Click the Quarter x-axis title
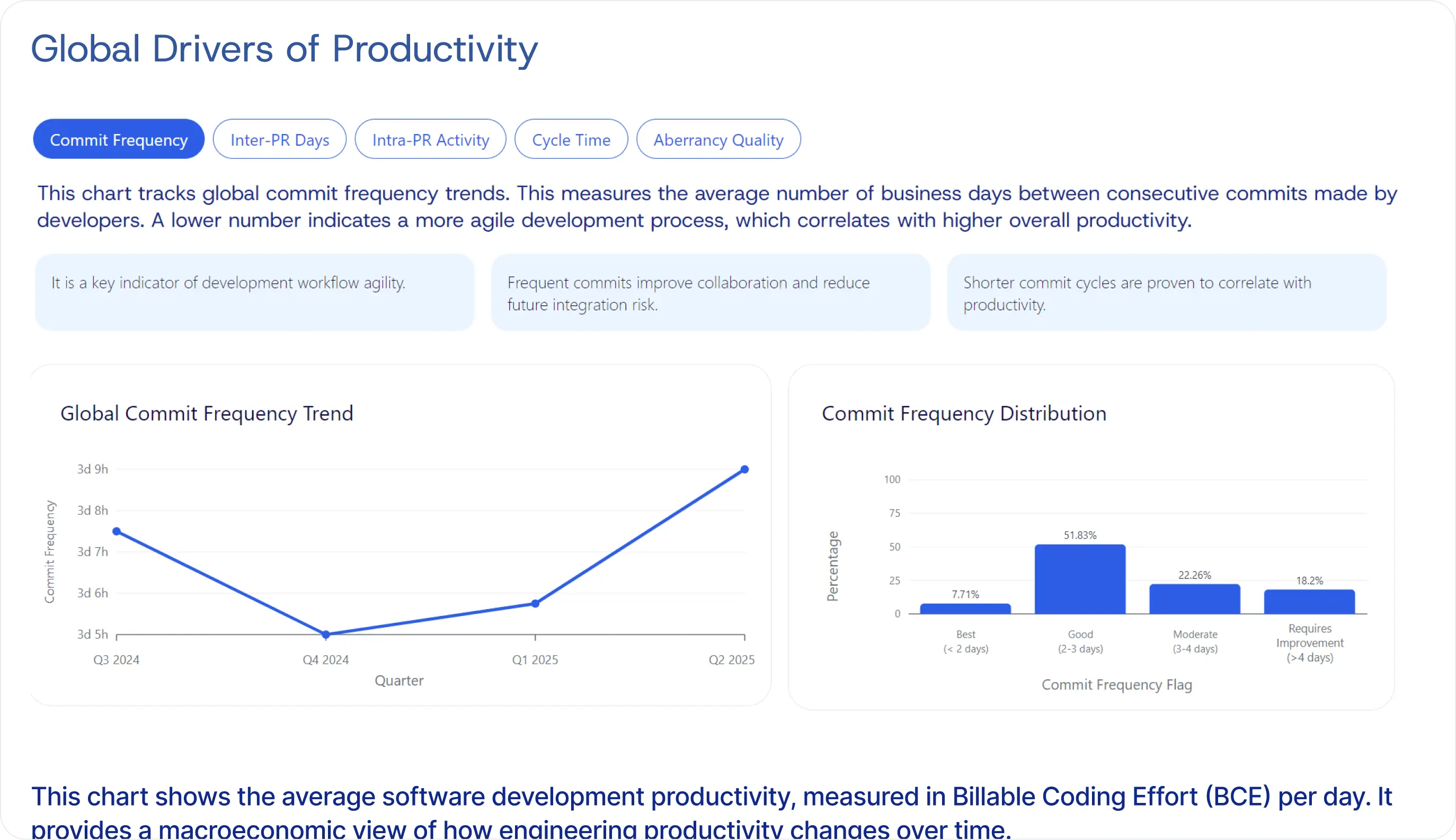Viewport: 1456px width, 840px height. click(x=399, y=681)
